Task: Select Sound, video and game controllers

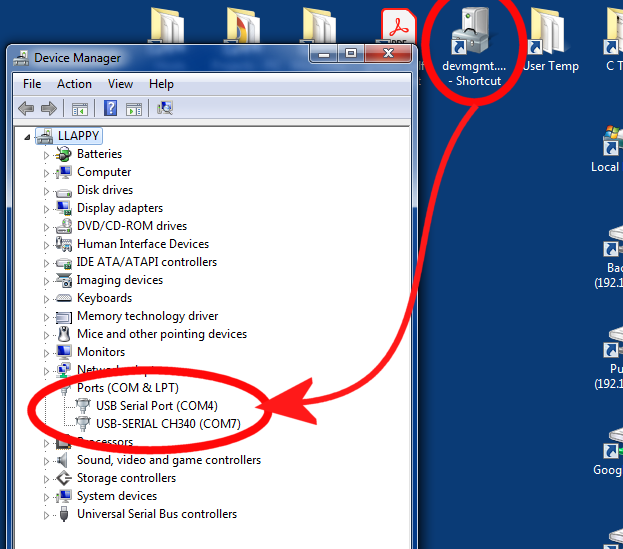Action: click(168, 460)
